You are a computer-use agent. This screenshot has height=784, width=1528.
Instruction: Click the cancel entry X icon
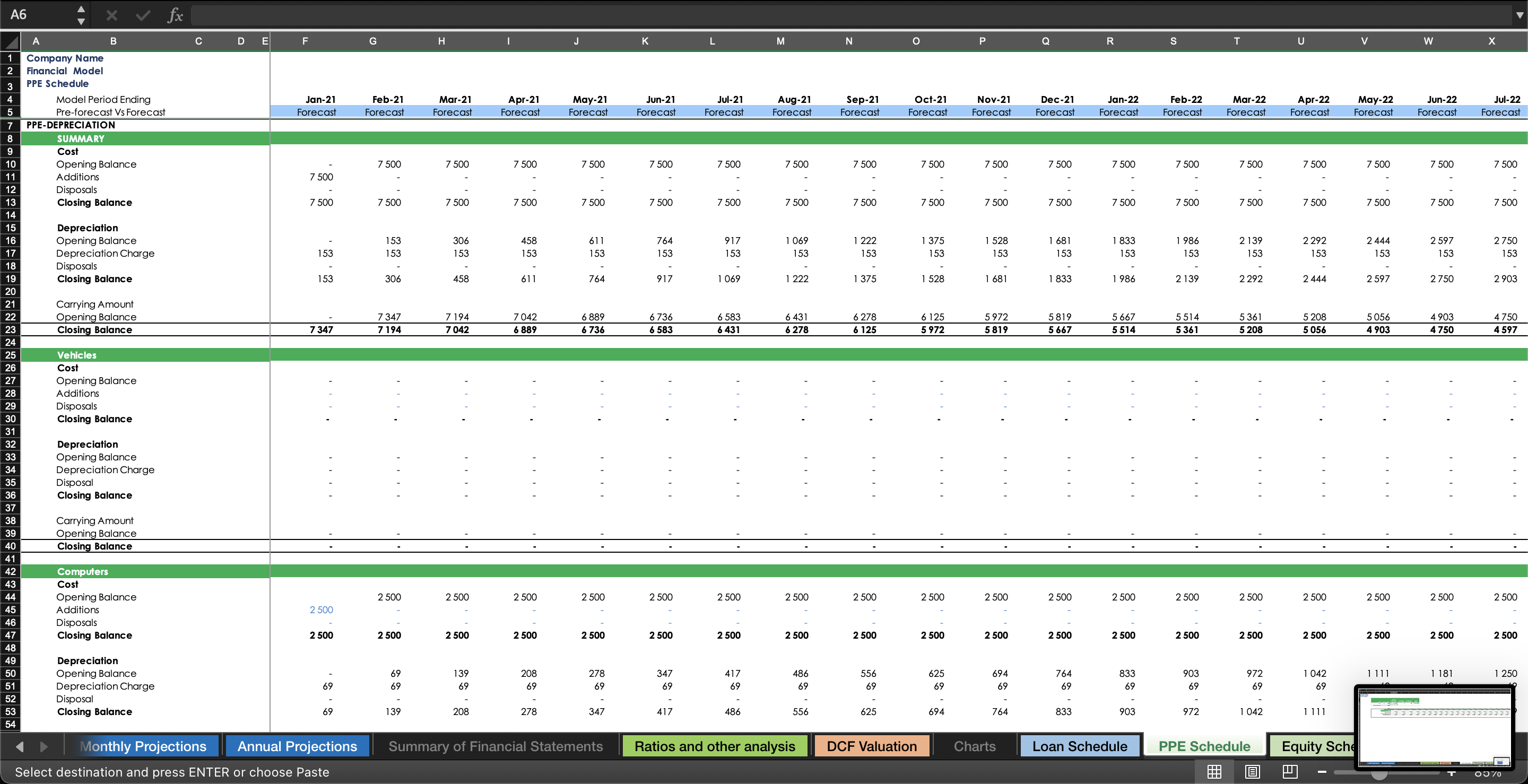[111, 15]
